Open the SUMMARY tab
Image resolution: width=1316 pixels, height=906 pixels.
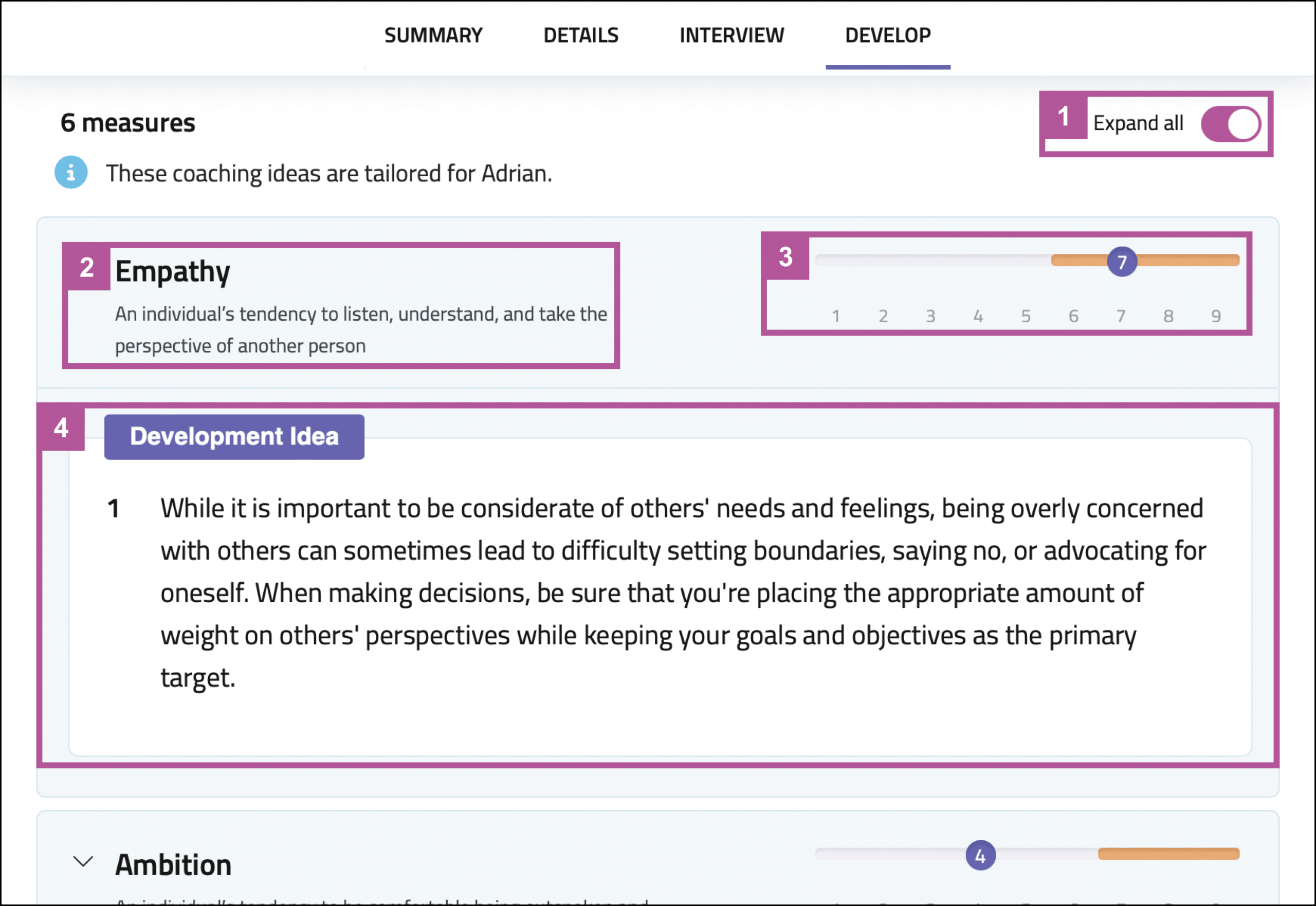coord(433,35)
